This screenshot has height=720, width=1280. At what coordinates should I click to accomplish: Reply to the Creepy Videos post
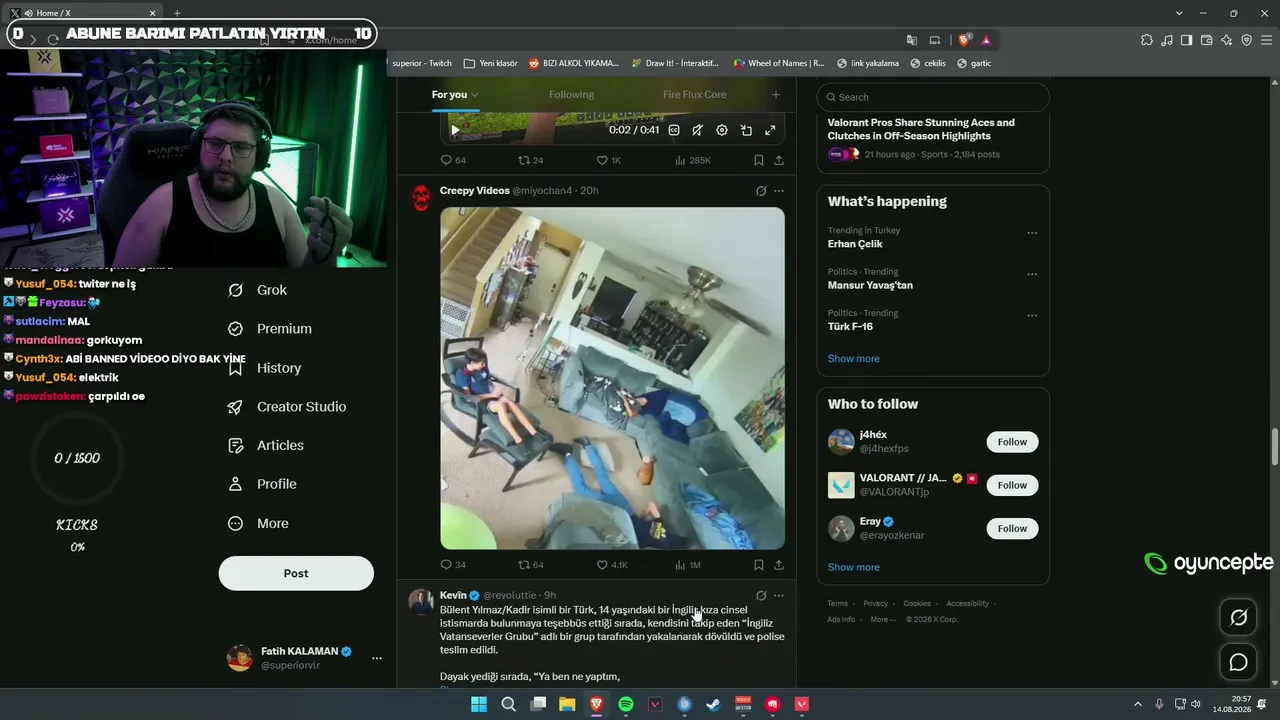[453, 565]
